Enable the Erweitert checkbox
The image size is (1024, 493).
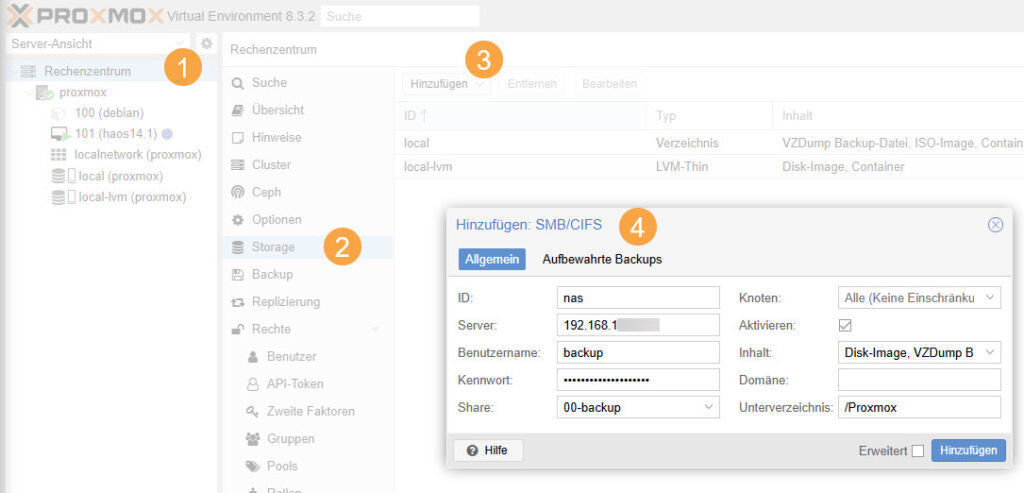click(x=918, y=451)
